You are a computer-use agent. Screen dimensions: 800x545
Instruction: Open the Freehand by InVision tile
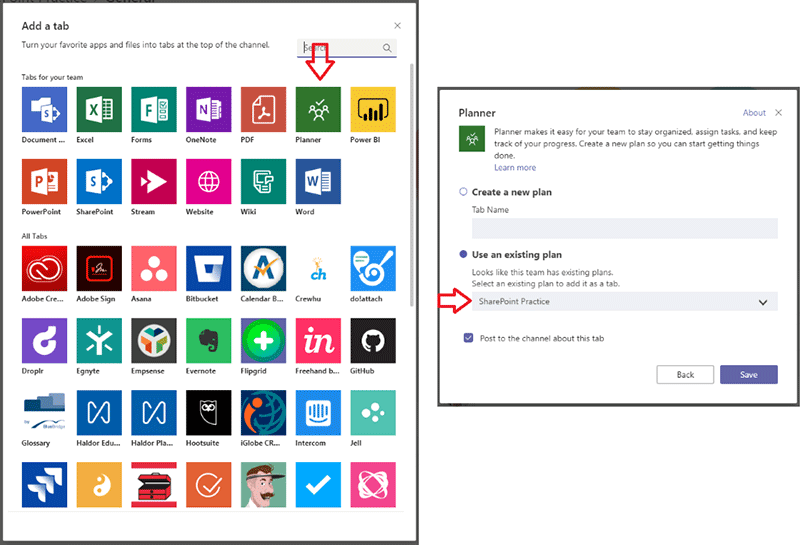pos(318,340)
